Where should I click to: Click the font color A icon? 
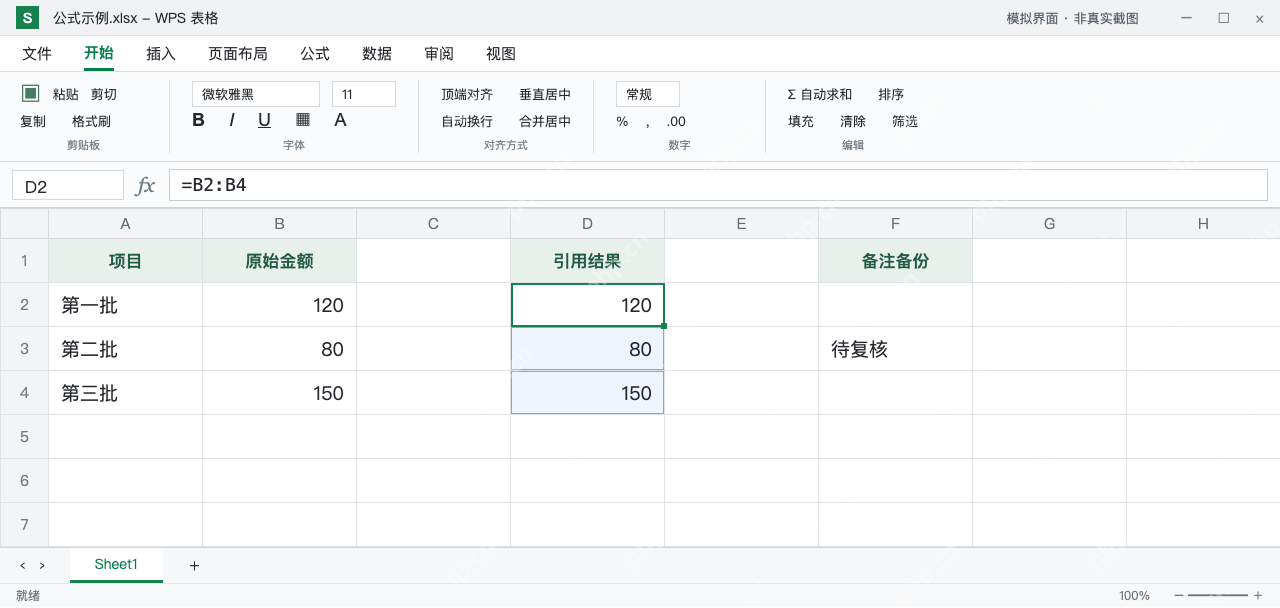pos(340,120)
